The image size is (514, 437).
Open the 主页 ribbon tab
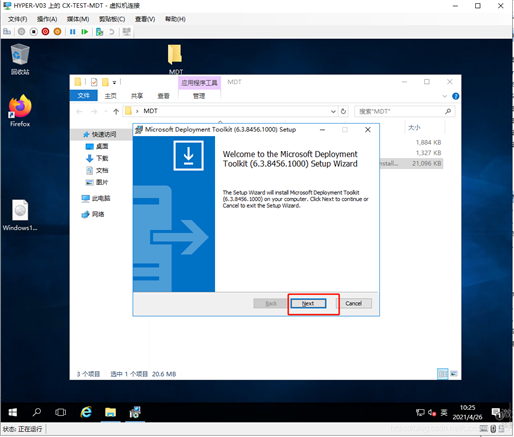tap(111, 96)
